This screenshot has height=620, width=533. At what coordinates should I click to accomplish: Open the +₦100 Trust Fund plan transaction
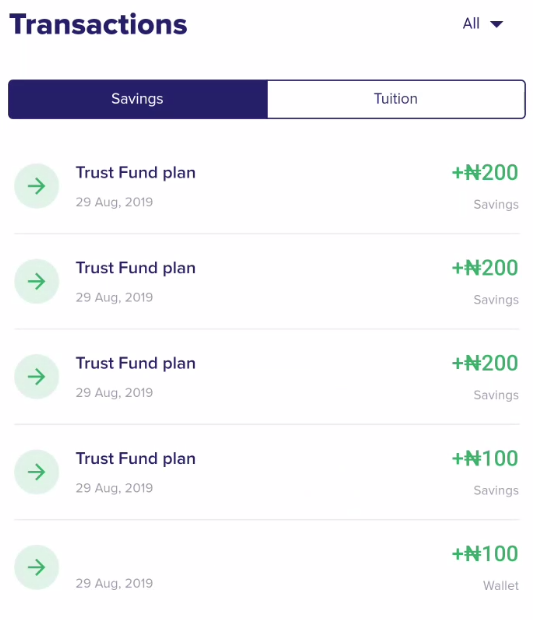pos(267,472)
